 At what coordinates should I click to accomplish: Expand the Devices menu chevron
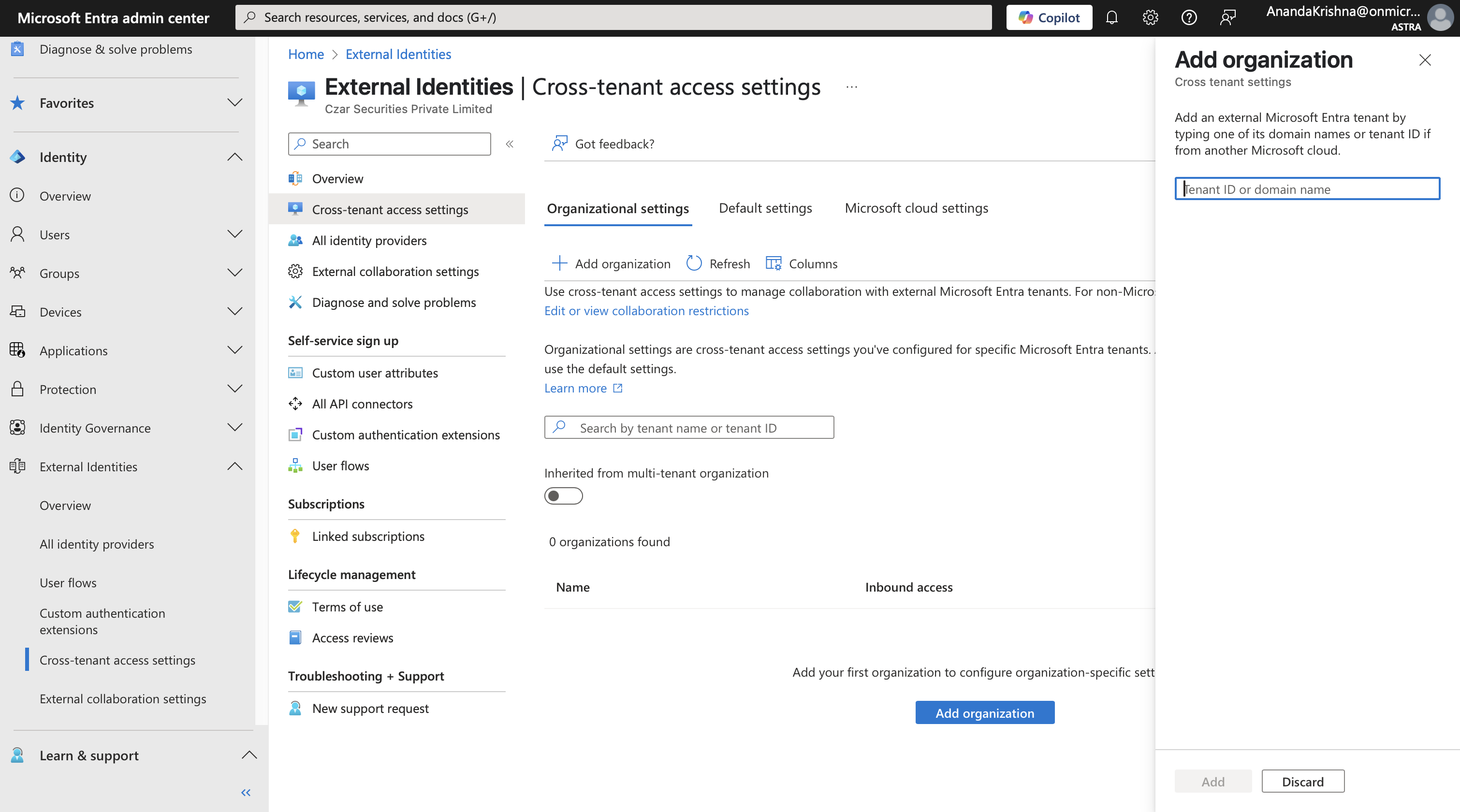[234, 311]
